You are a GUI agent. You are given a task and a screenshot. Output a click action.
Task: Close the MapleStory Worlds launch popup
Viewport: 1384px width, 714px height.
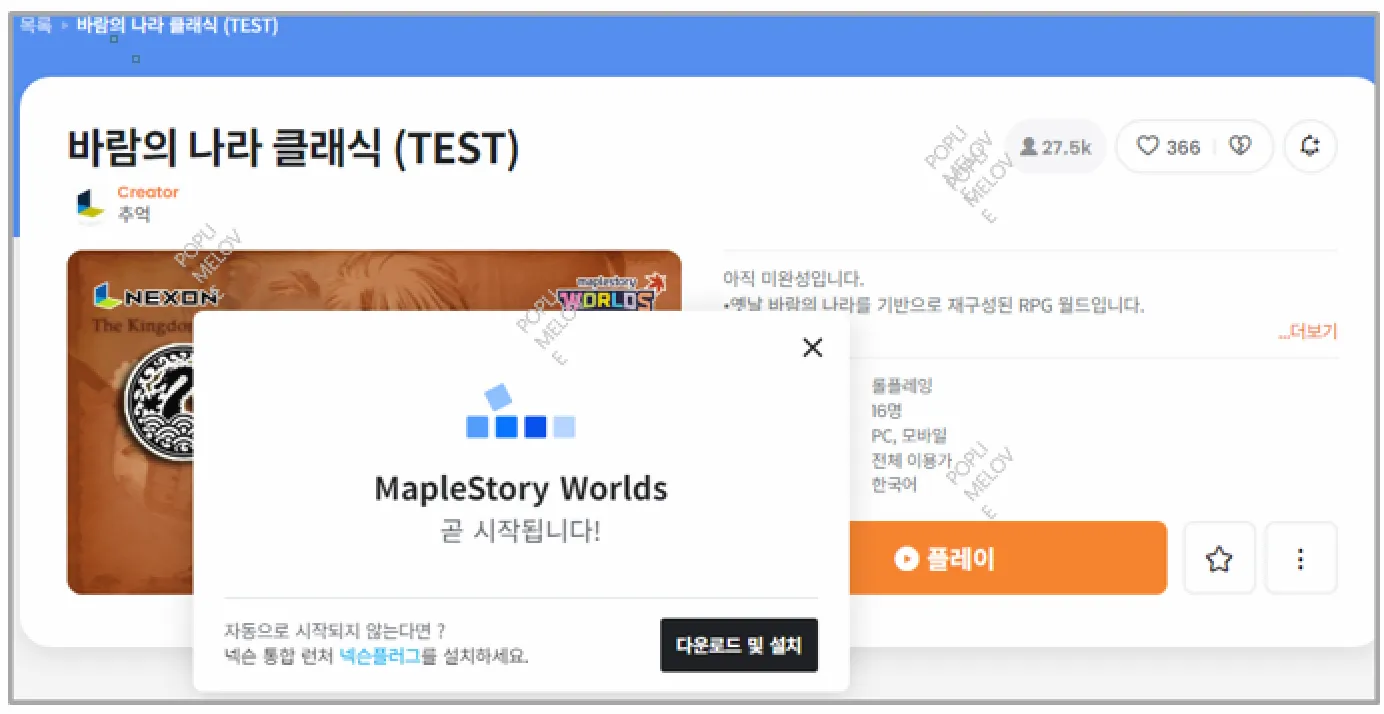(813, 347)
